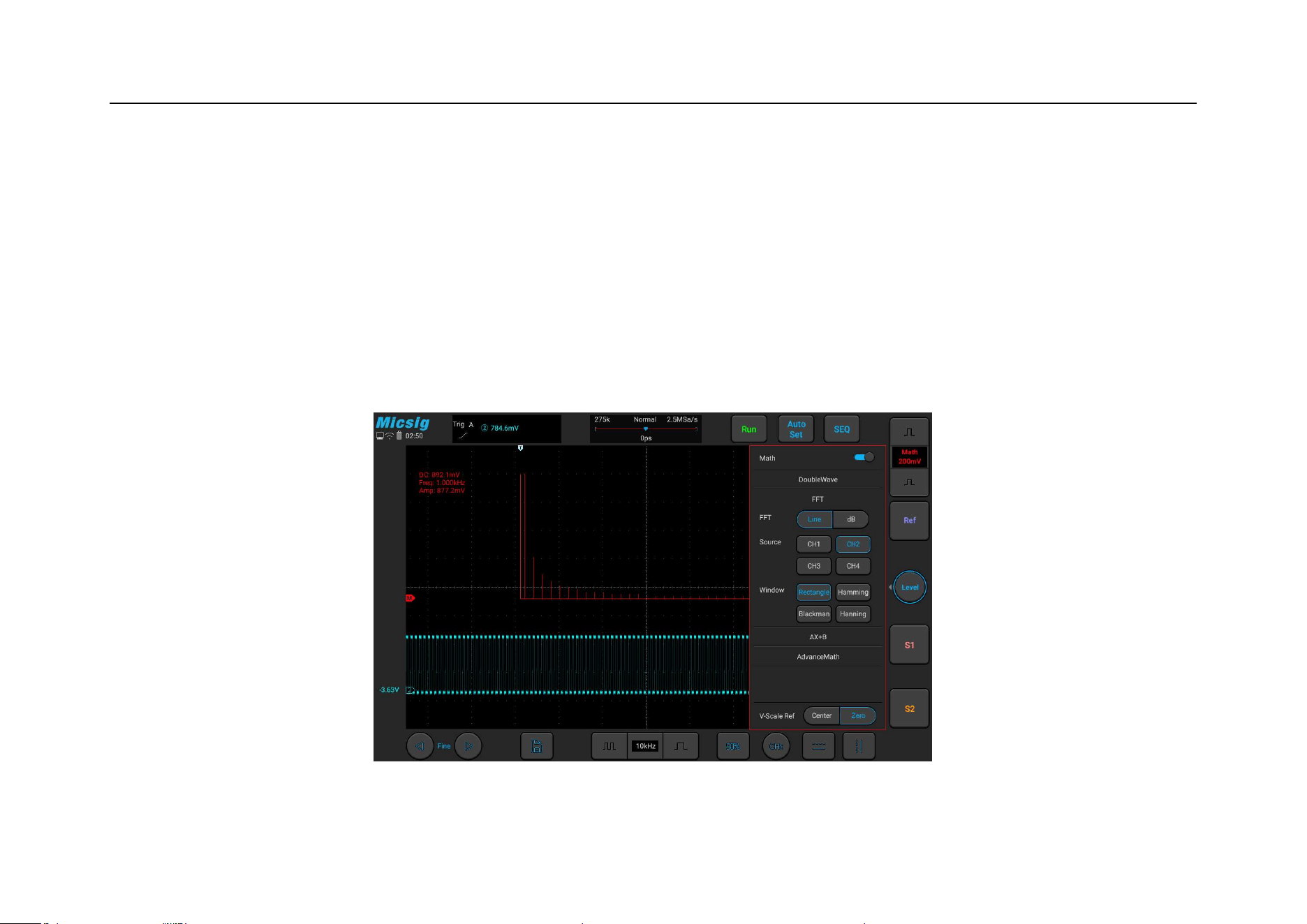This screenshot has width=1307, height=924.
Task: Choose CH2 as FFT source
Action: pyautogui.click(x=853, y=544)
